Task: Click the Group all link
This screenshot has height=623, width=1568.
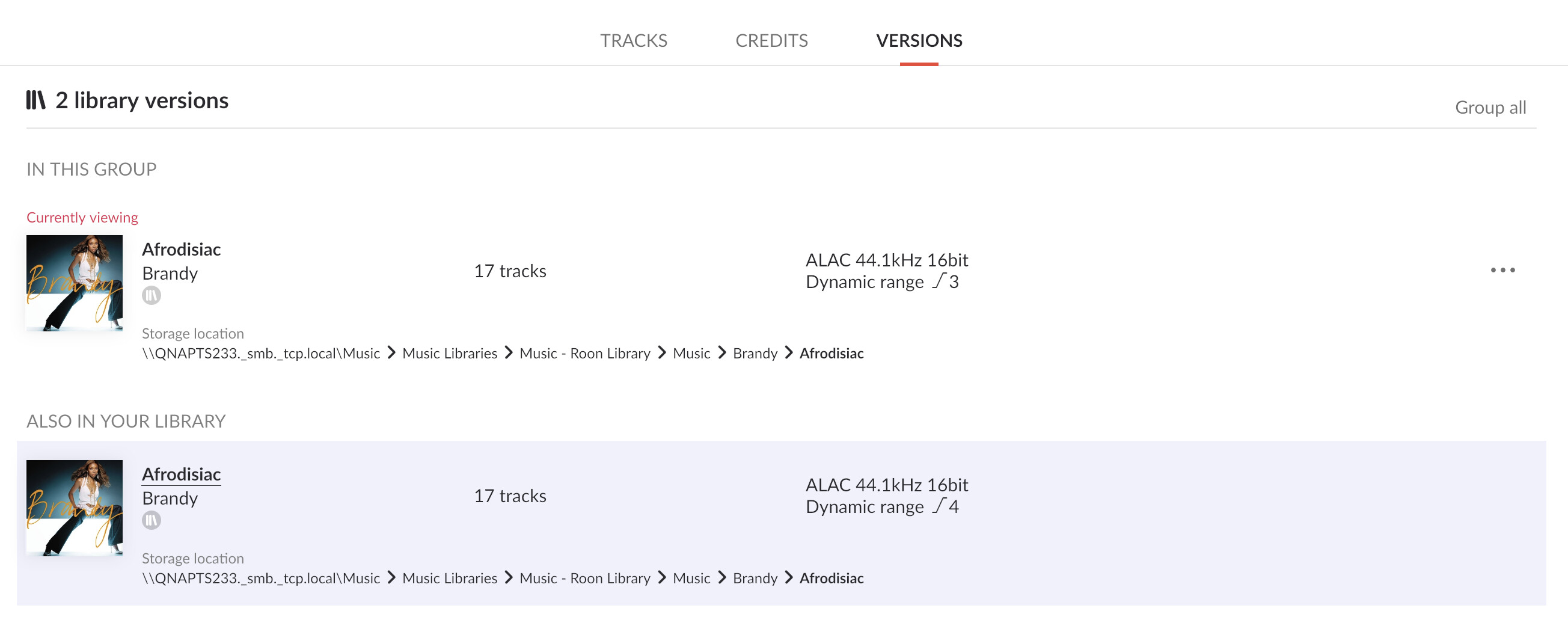Action: 1490,107
